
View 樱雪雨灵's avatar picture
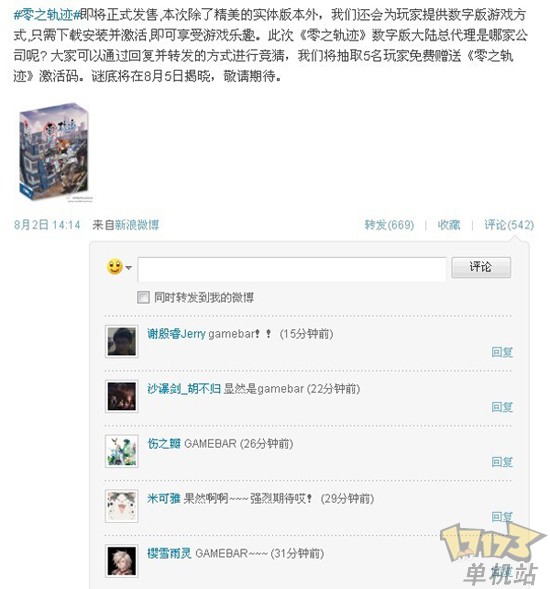pos(121,561)
